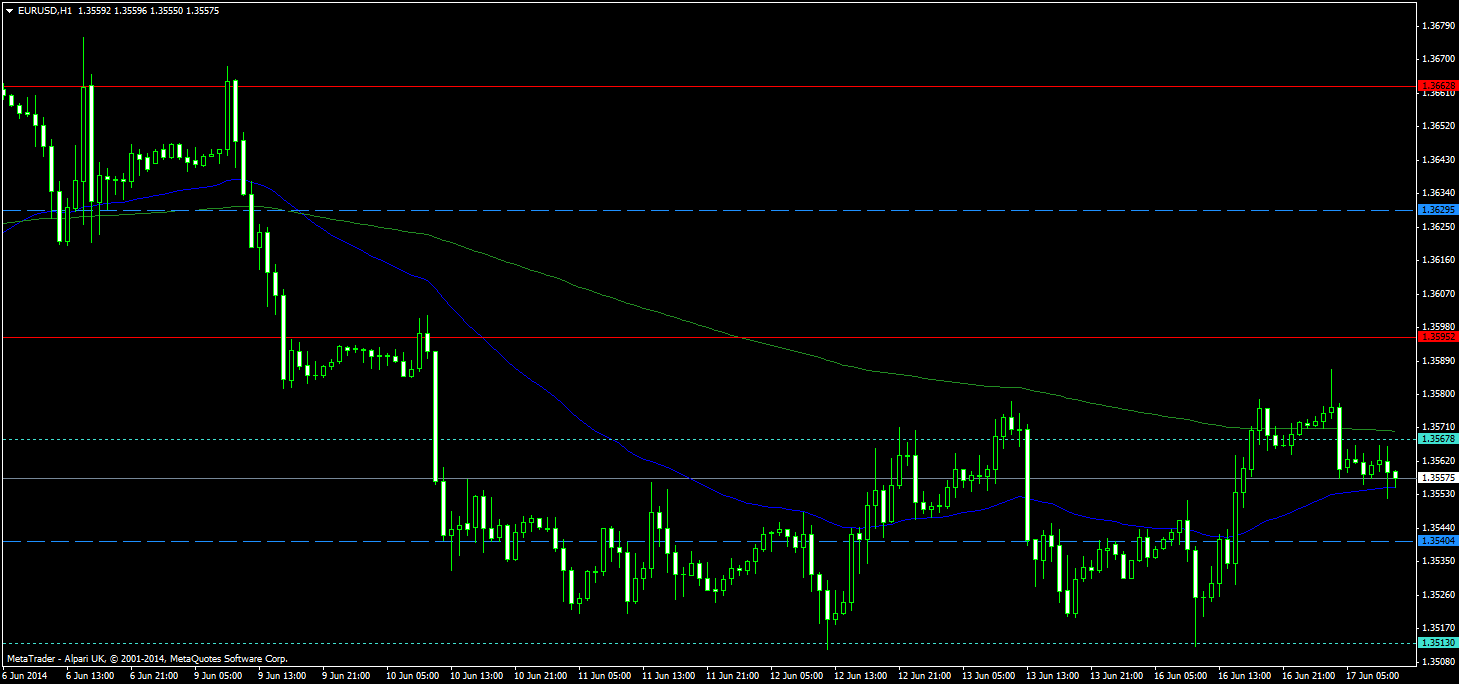Viewport: 1459px width, 684px height.
Task: Click the 6 Jun 13:00 time label
Action: (89, 675)
